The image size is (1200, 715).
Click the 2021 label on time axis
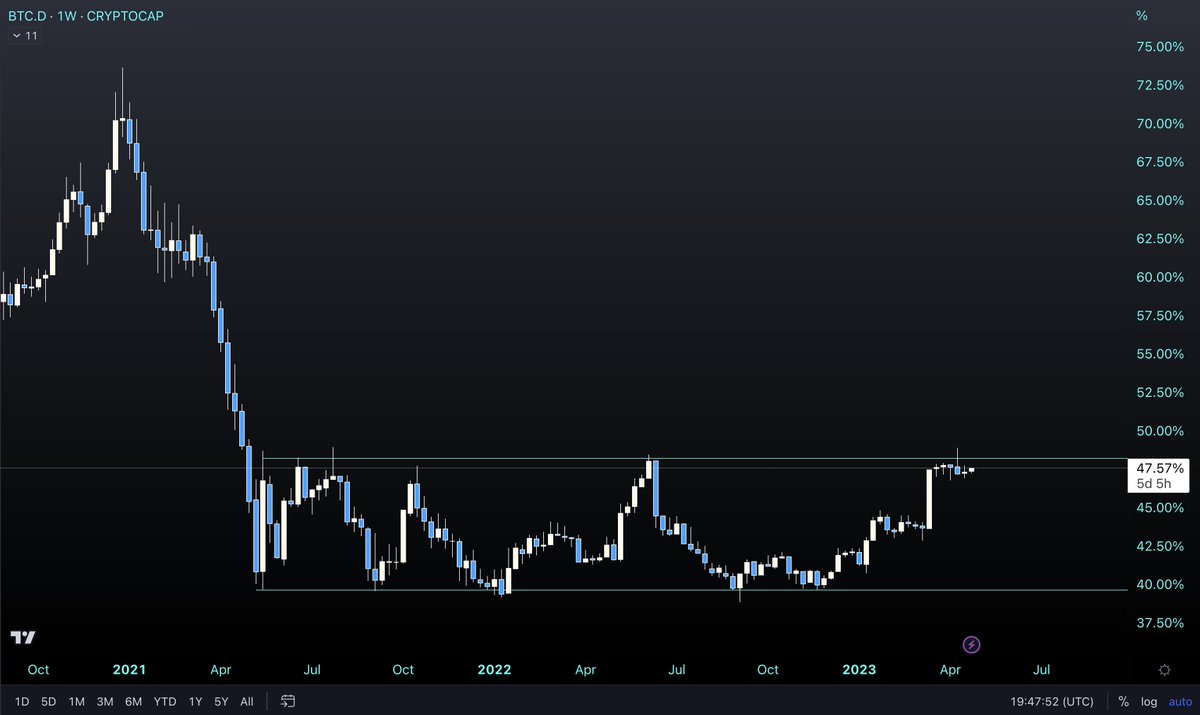click(x=130, y=670)
